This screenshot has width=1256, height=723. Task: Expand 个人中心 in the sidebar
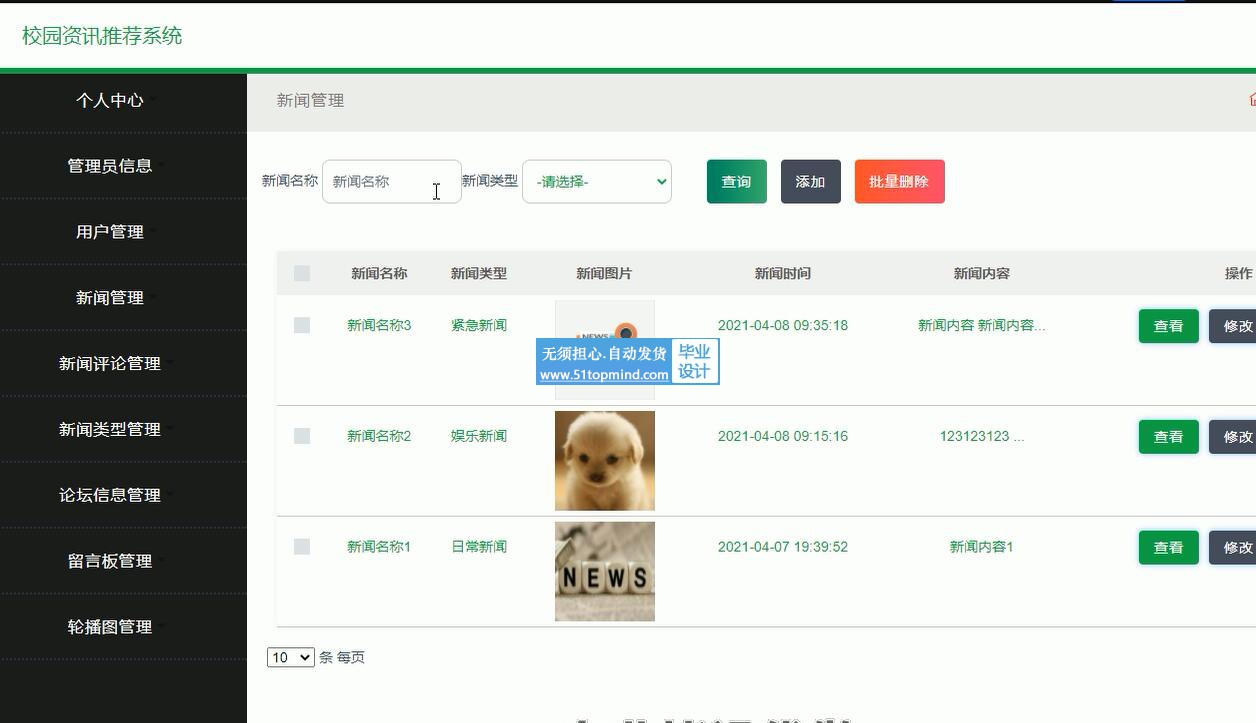point(110,100)
